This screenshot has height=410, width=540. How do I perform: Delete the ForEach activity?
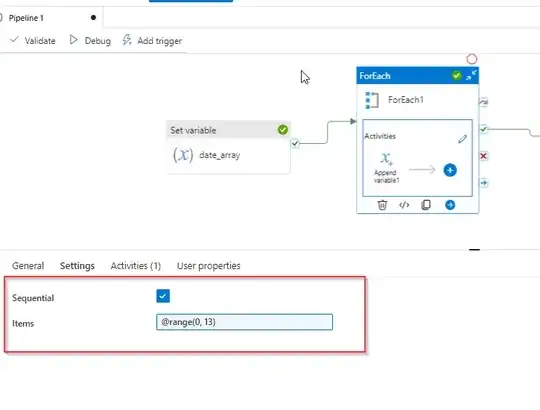pos(382,205)
